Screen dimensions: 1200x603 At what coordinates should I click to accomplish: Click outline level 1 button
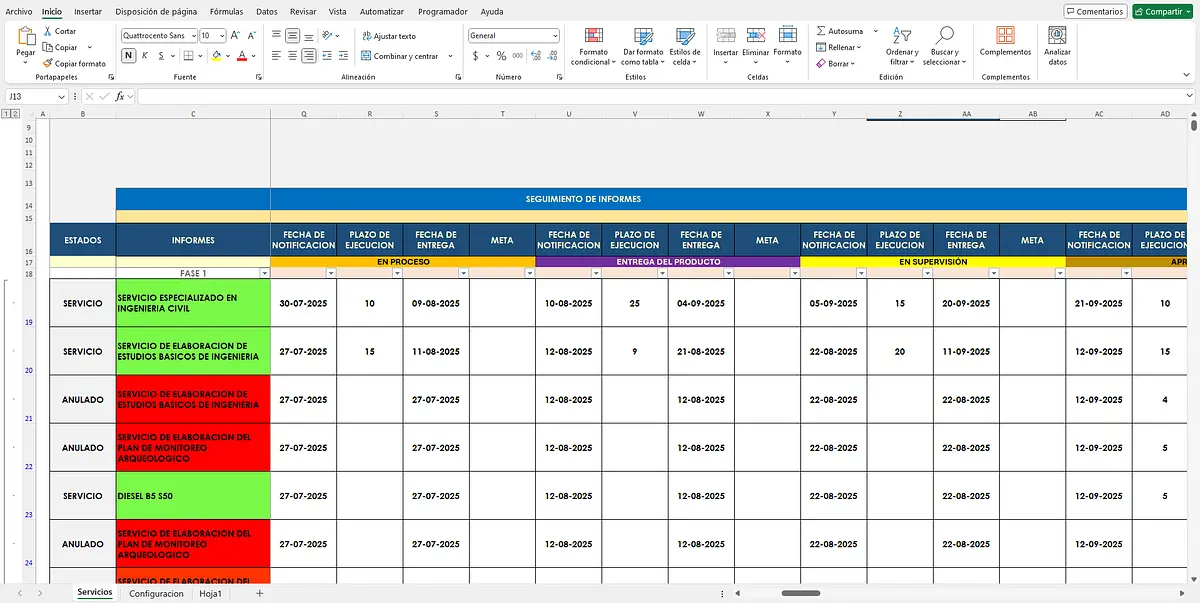(x=5, y=114)
